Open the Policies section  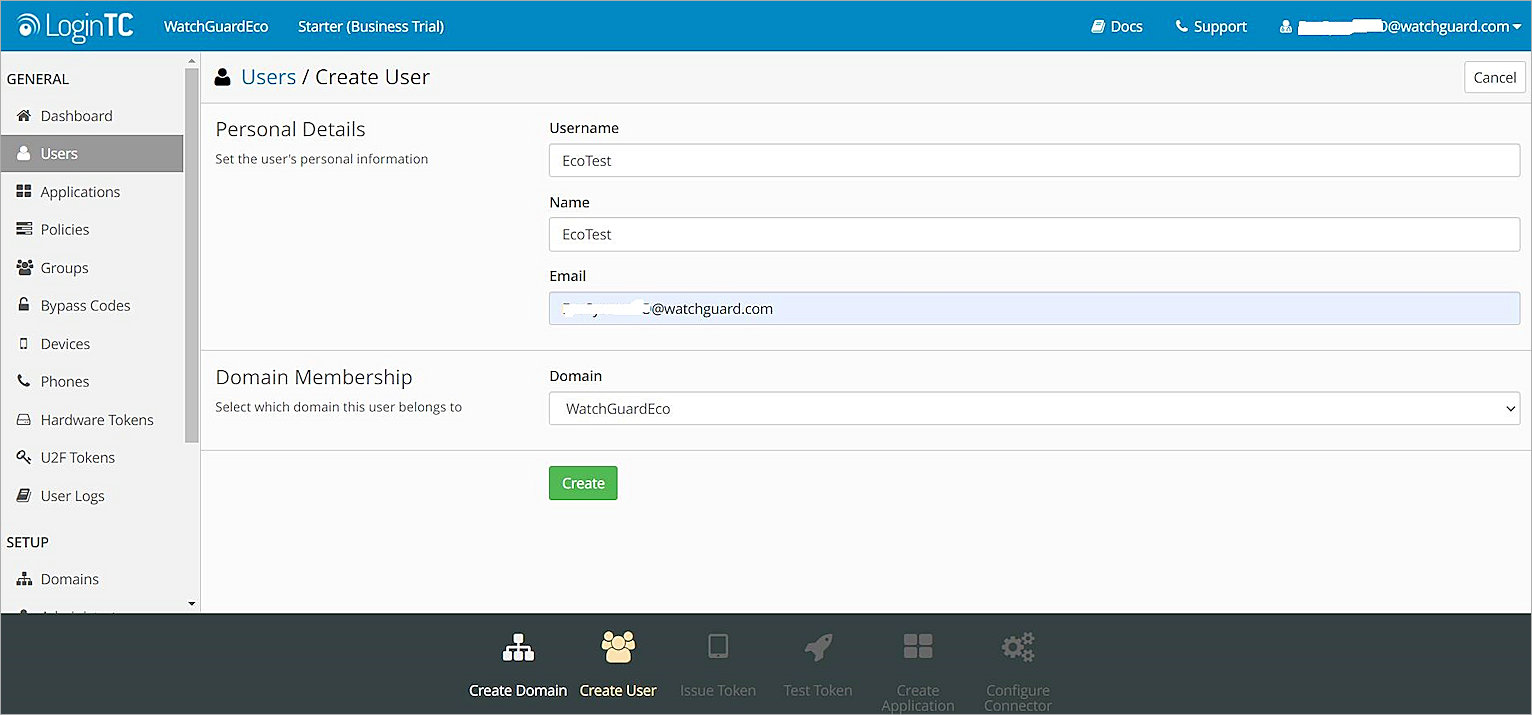64,229
